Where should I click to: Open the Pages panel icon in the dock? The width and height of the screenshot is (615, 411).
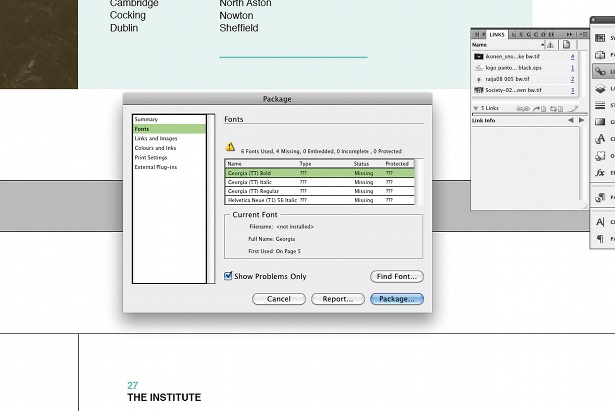[x=600, y=55]
